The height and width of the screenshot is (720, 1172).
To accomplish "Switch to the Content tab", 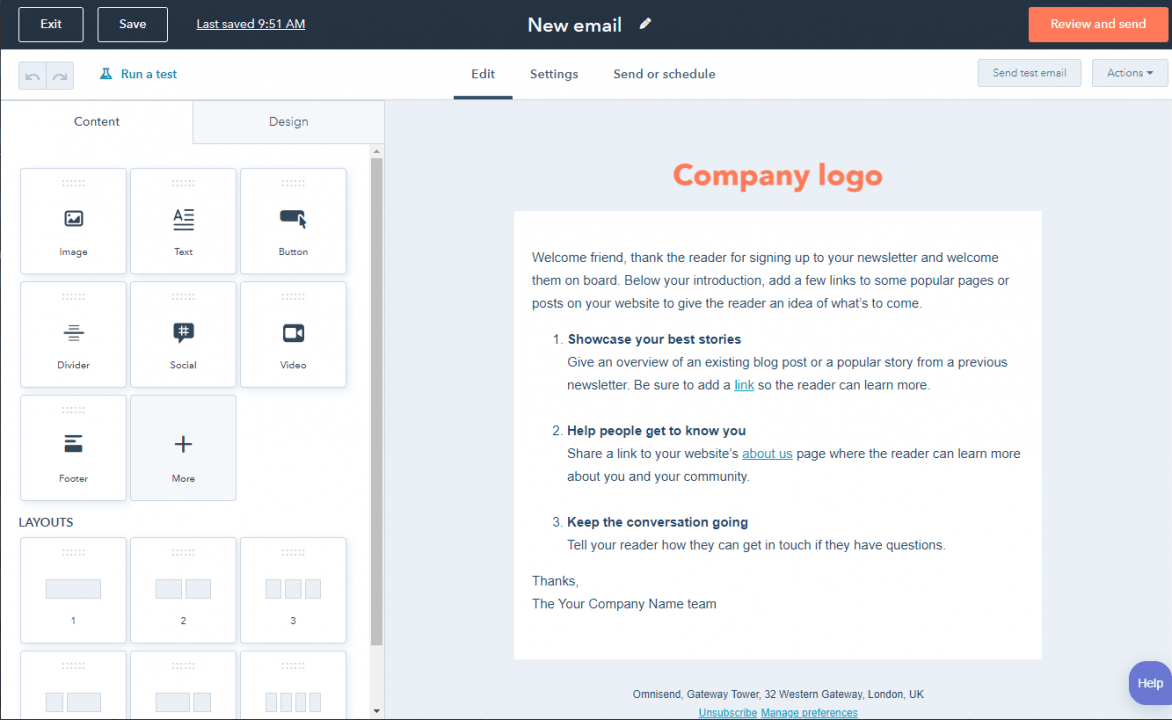I will (96, 121).
